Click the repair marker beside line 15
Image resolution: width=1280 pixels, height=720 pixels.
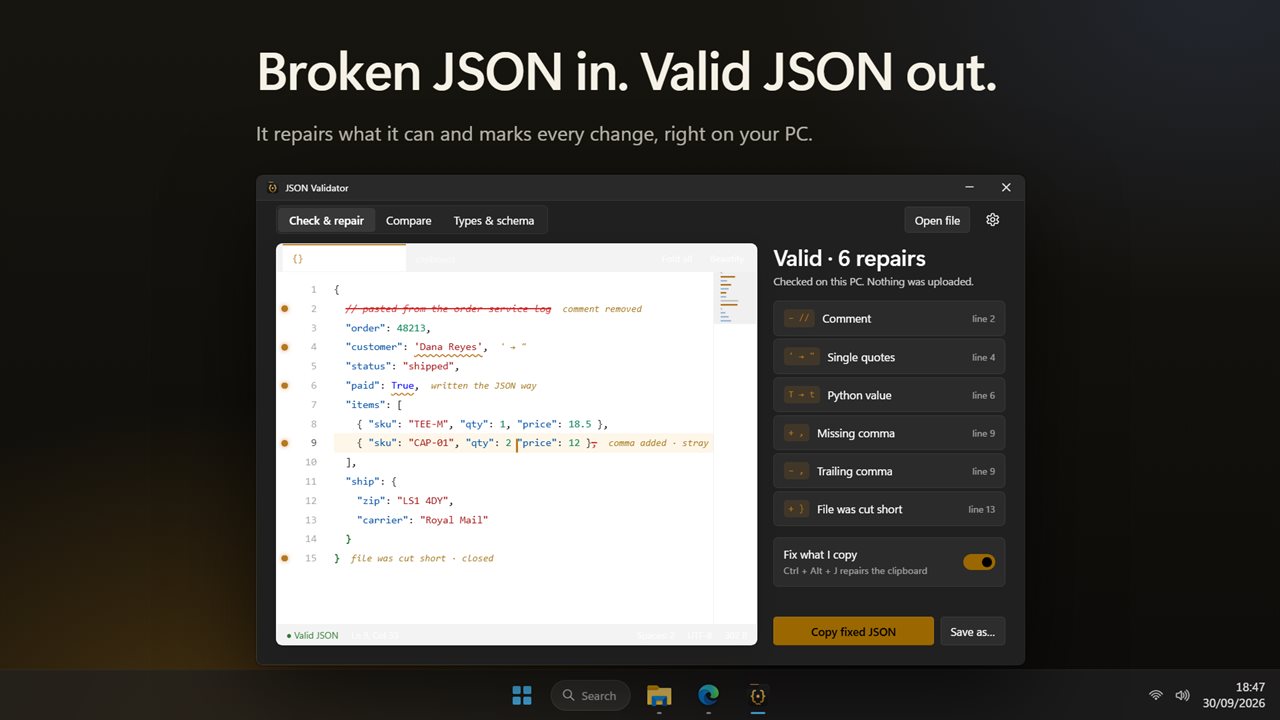pos(284,558)
